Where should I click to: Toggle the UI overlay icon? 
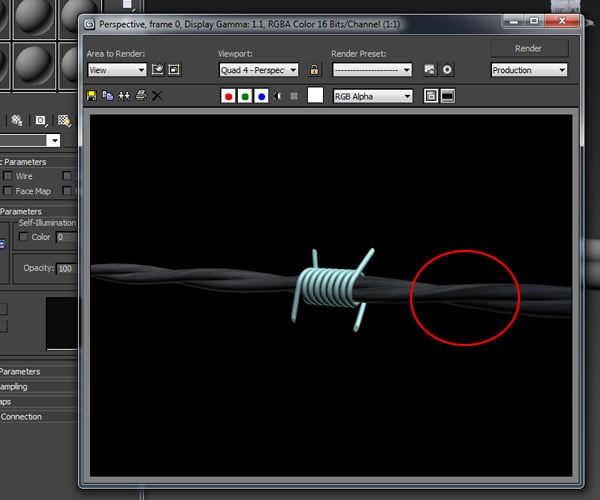pos(431,96)
